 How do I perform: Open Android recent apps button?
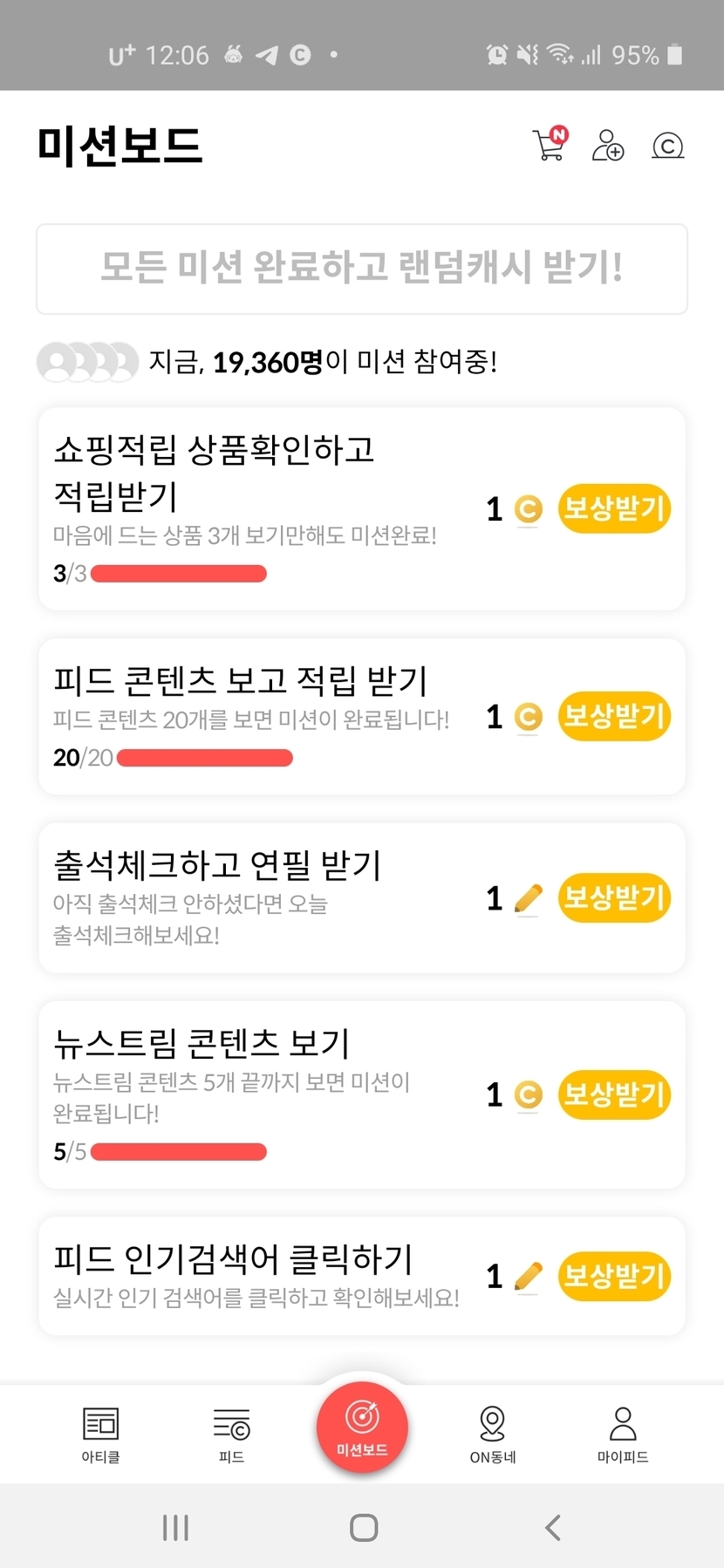coord(175,1527)
